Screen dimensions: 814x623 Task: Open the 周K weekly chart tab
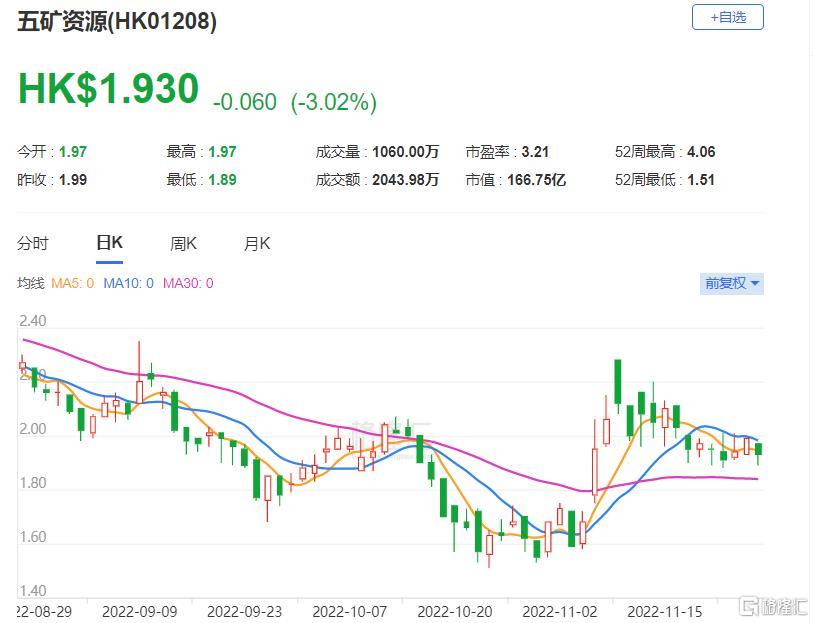(183, 243)
